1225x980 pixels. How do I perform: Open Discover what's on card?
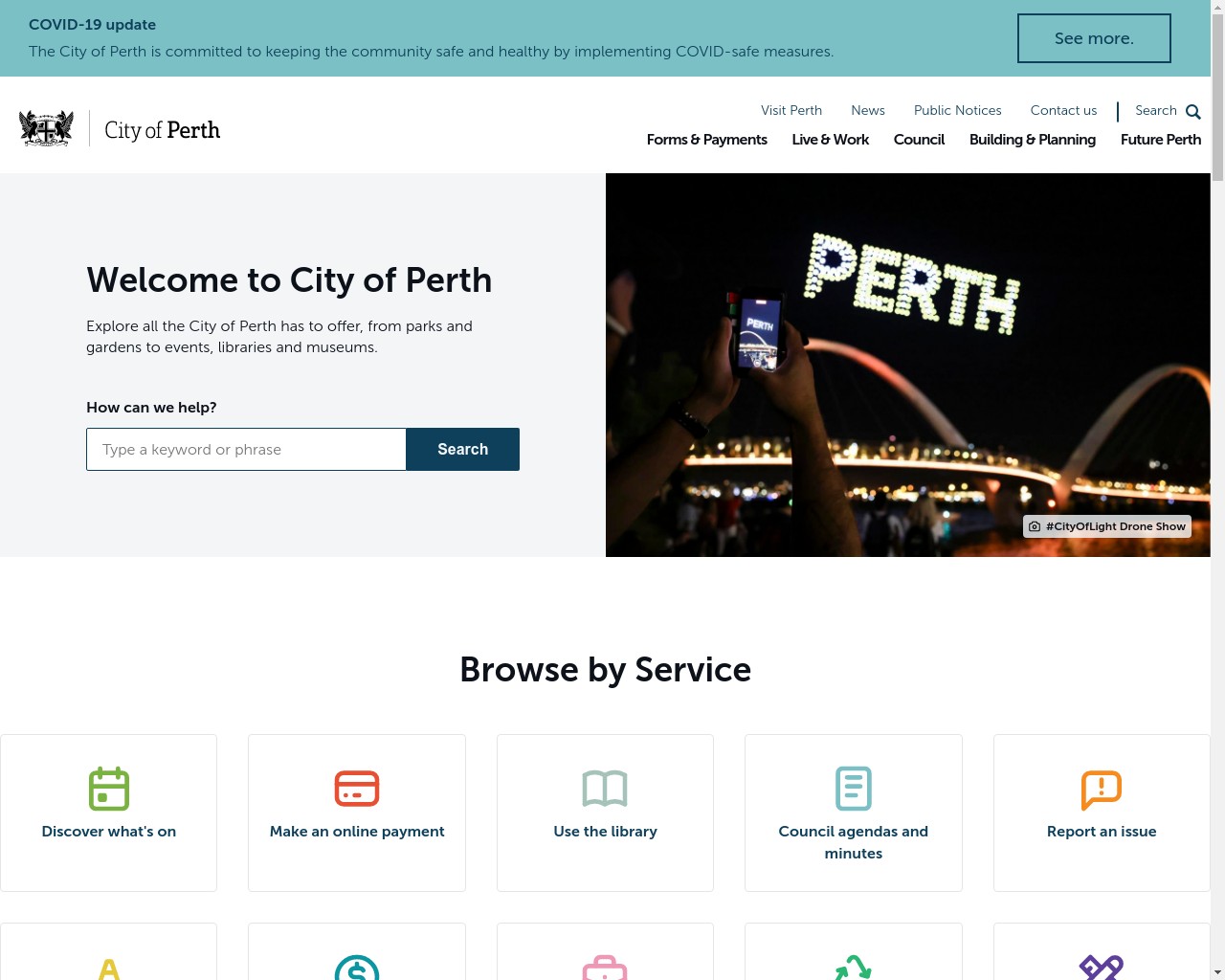pos(109,813)
